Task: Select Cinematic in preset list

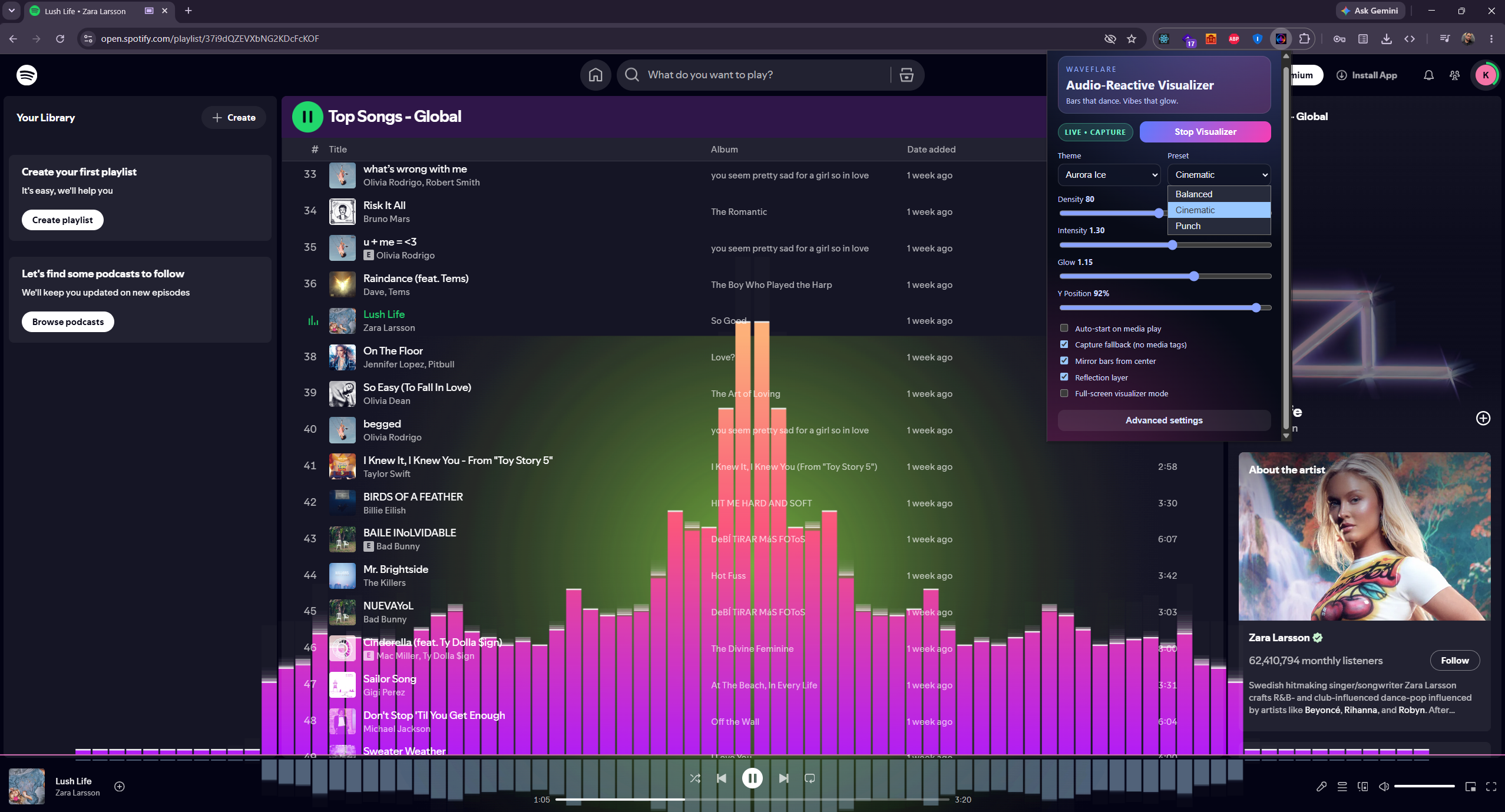Action: (x=1219, y=210)
